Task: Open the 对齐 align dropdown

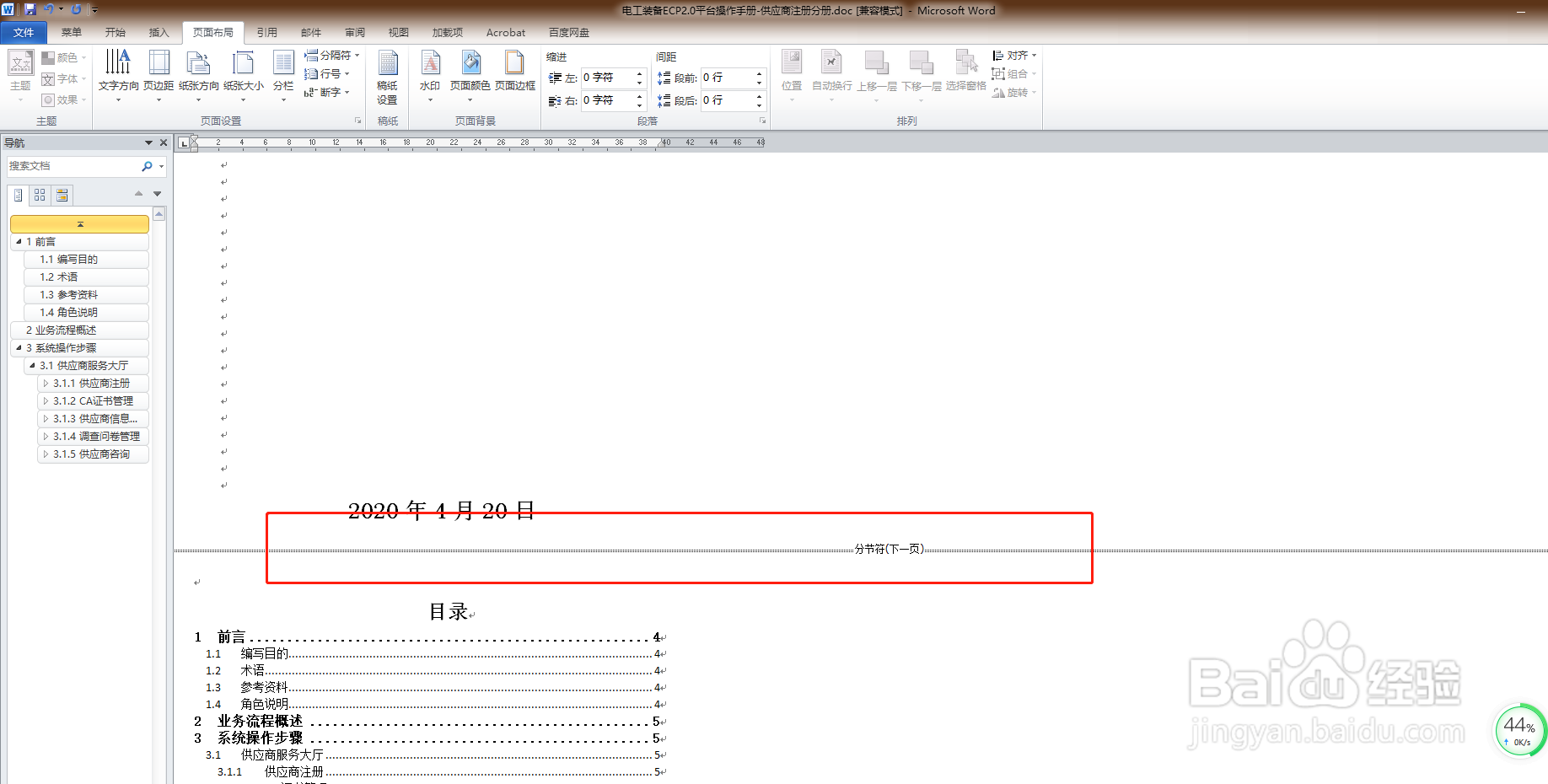Action: click(x=1014, y=55)
